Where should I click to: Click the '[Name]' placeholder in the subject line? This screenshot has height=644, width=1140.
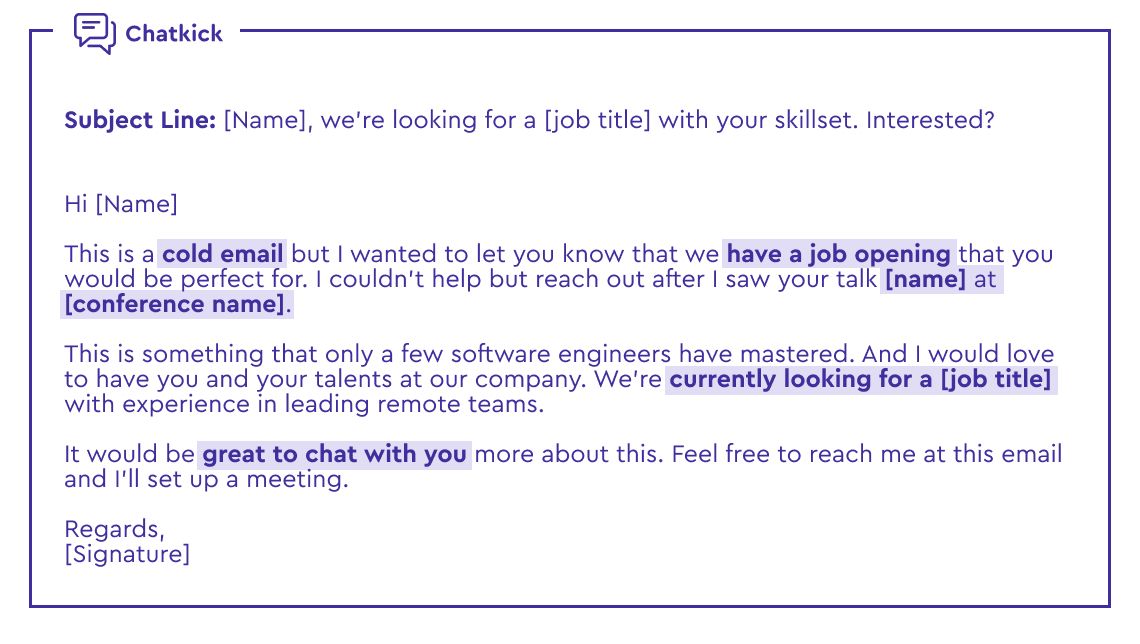(265, 120)
